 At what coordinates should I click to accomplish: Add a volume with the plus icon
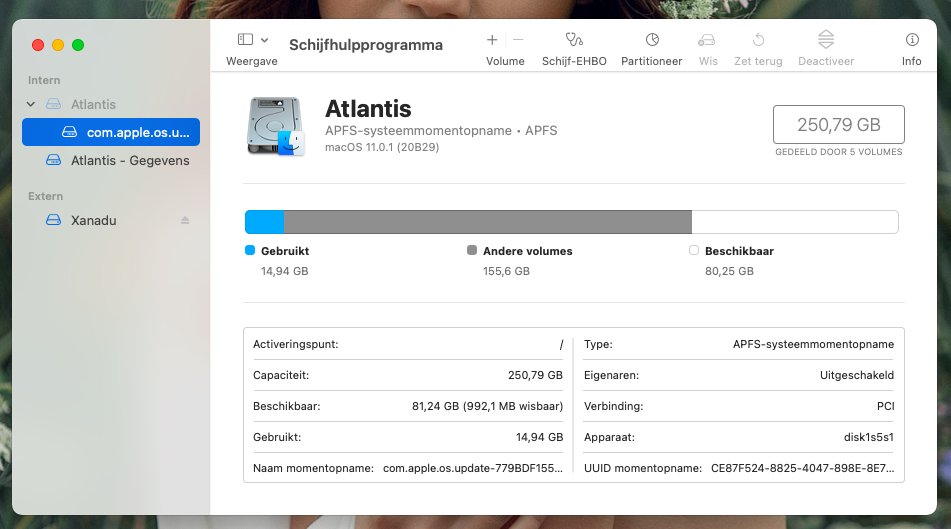pos(492,40)
